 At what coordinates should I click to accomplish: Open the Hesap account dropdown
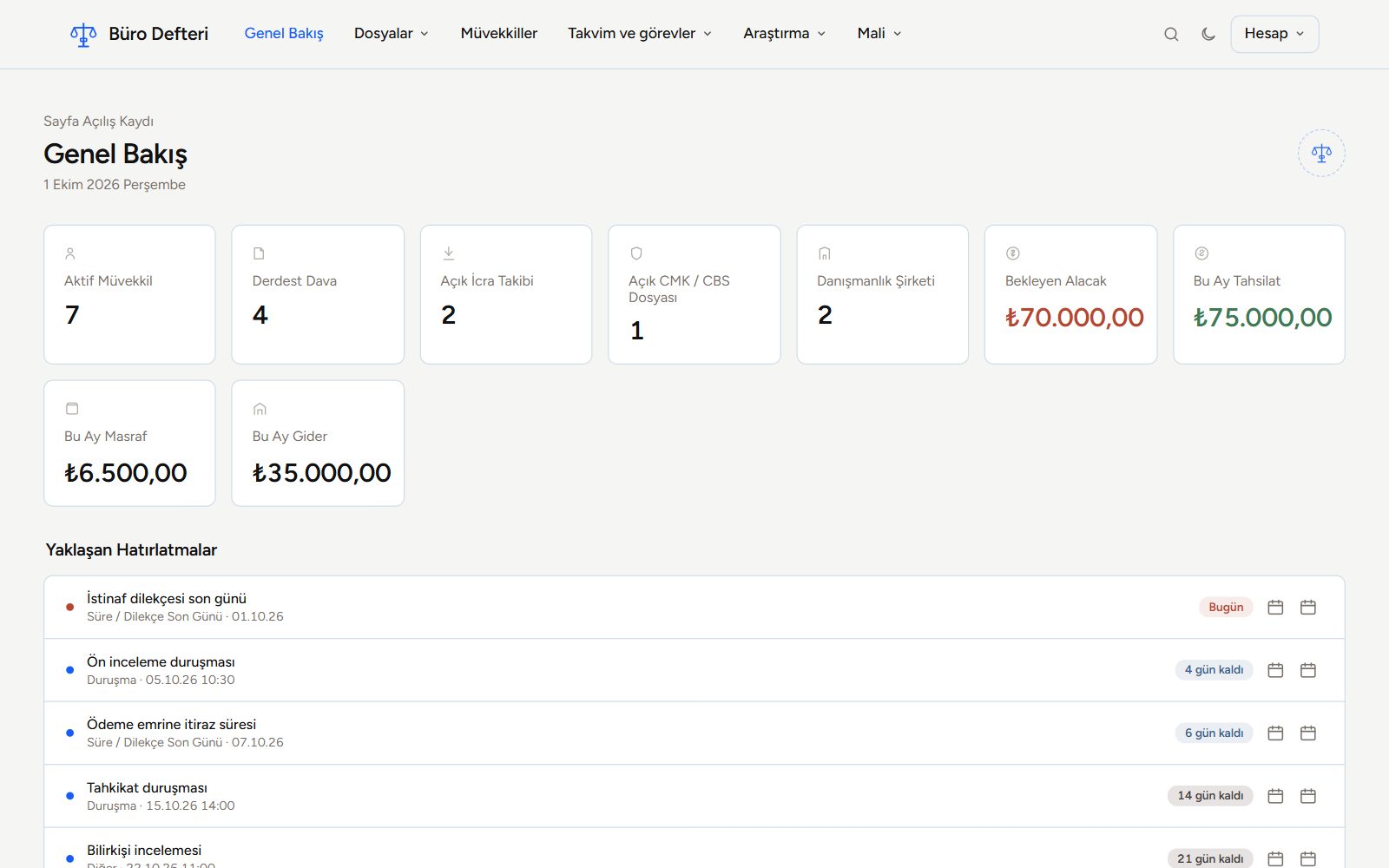coord(1274,34)
